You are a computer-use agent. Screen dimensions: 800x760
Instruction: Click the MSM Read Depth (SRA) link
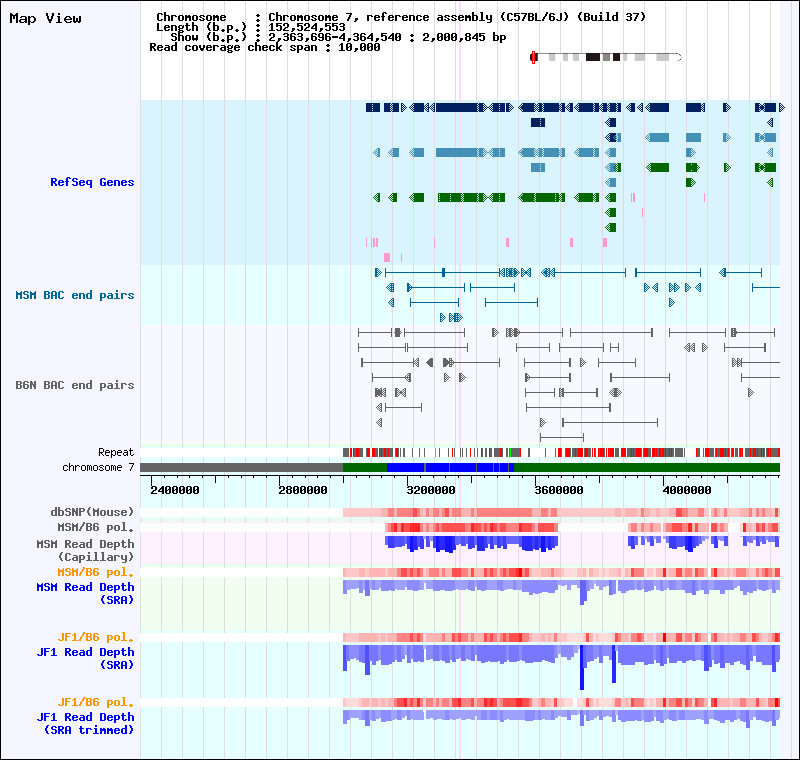(x=85, y=593)
